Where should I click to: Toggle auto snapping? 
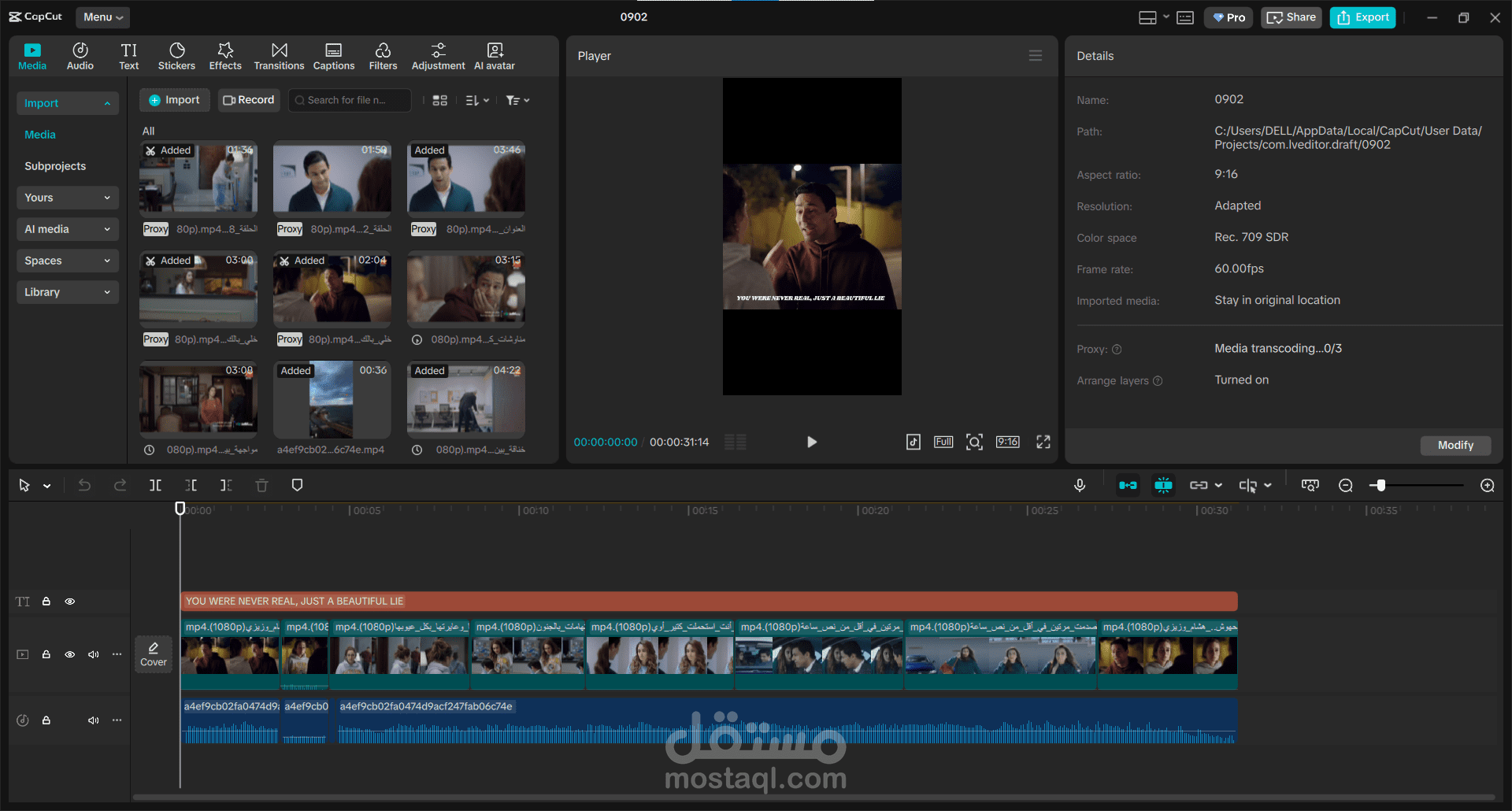(x=1163, y=486)
